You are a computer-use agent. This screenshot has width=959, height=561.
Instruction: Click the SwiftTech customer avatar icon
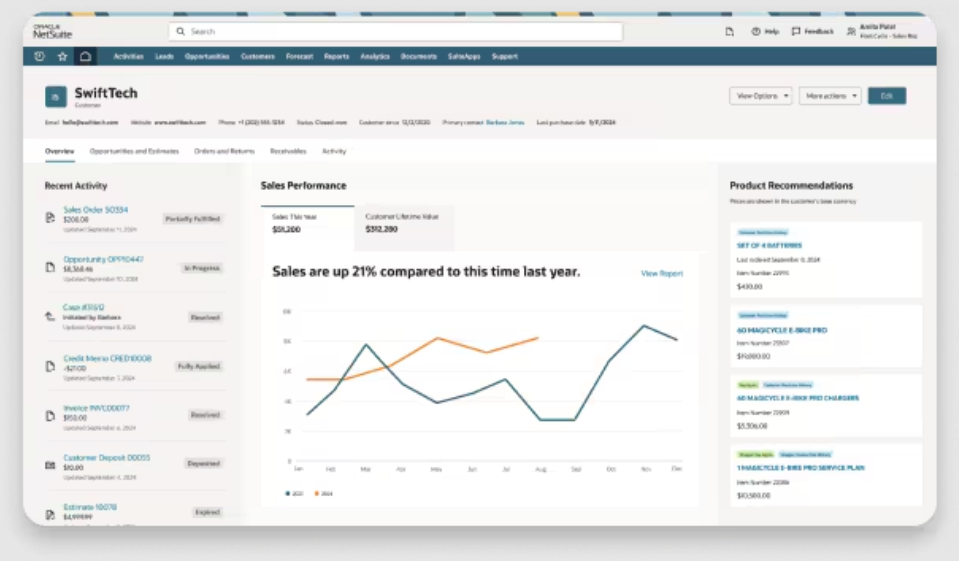[x=56, y=97]
